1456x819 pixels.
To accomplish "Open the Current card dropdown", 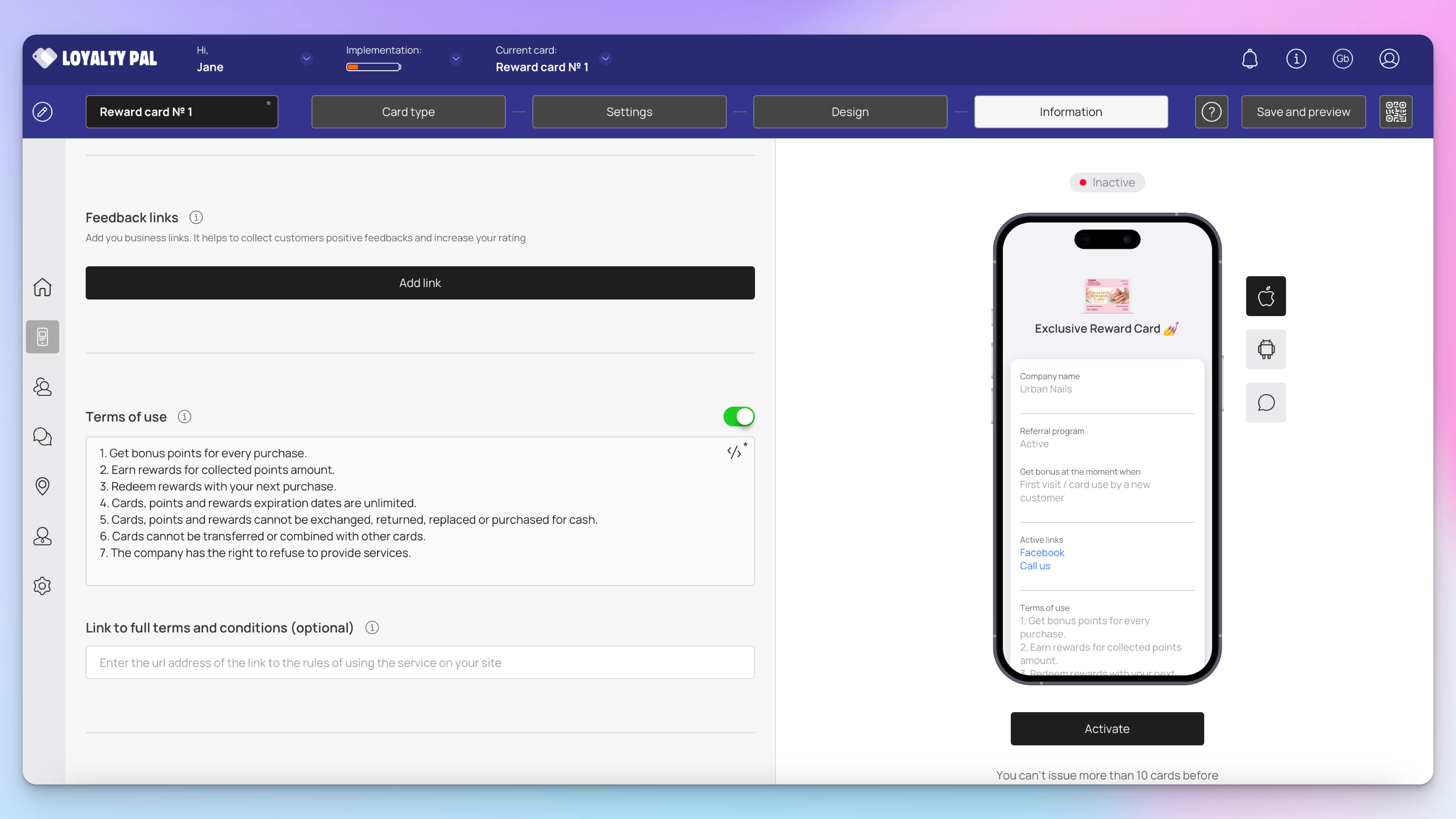I will [605, 59].
